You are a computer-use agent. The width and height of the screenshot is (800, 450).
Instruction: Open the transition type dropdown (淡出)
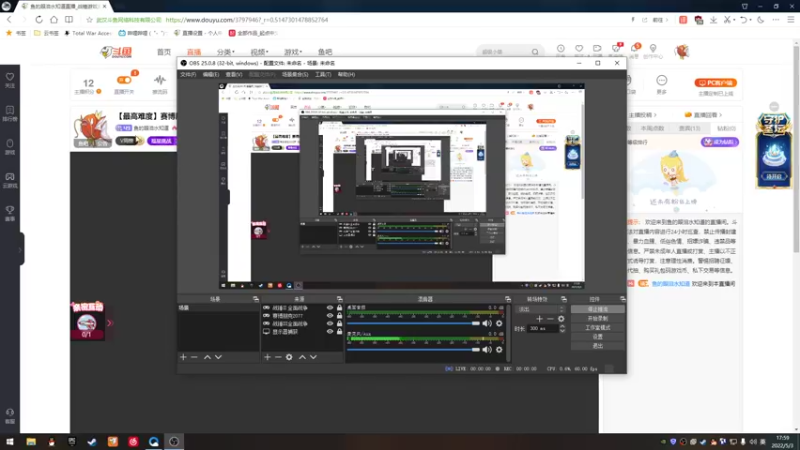point(541,309)
